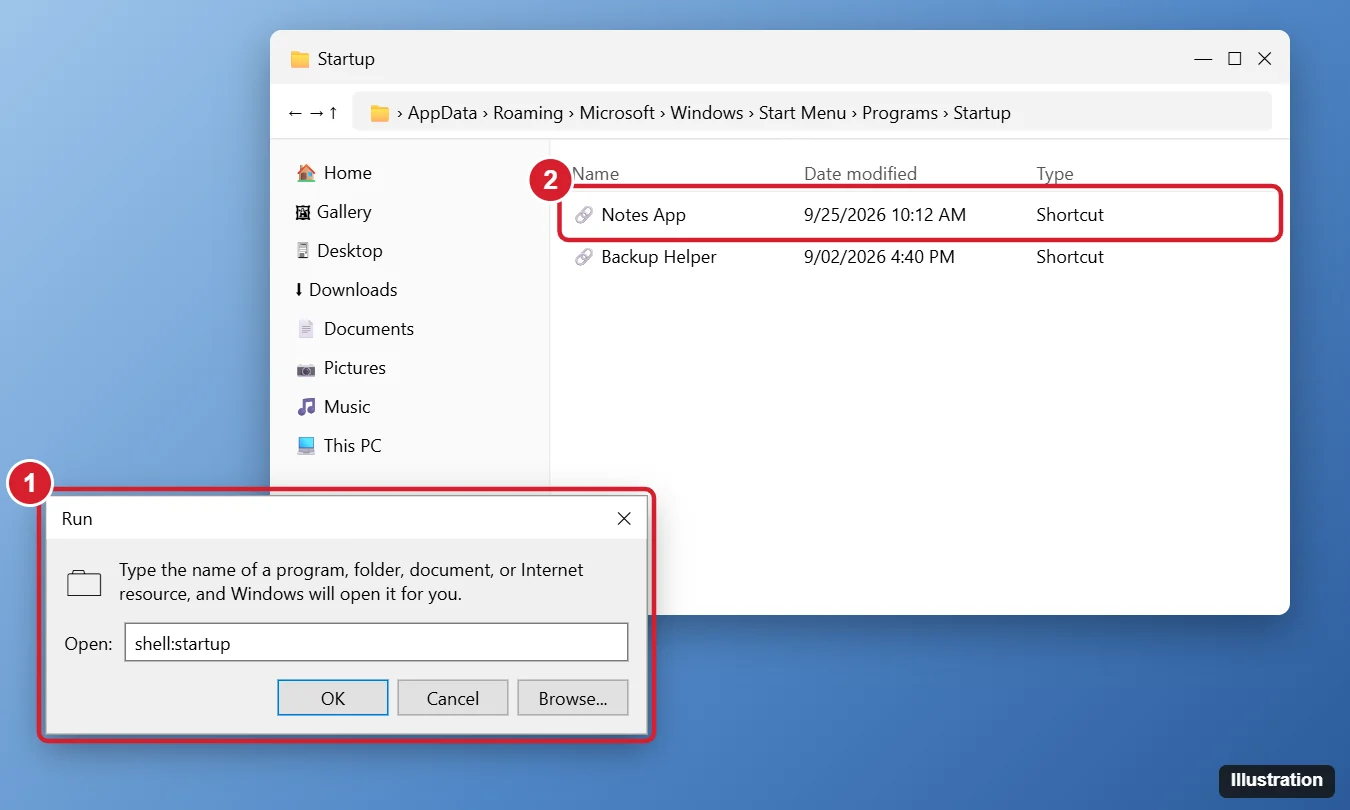Sort by the Date modified column
1350x810 pixels.
tap(861, 174)
